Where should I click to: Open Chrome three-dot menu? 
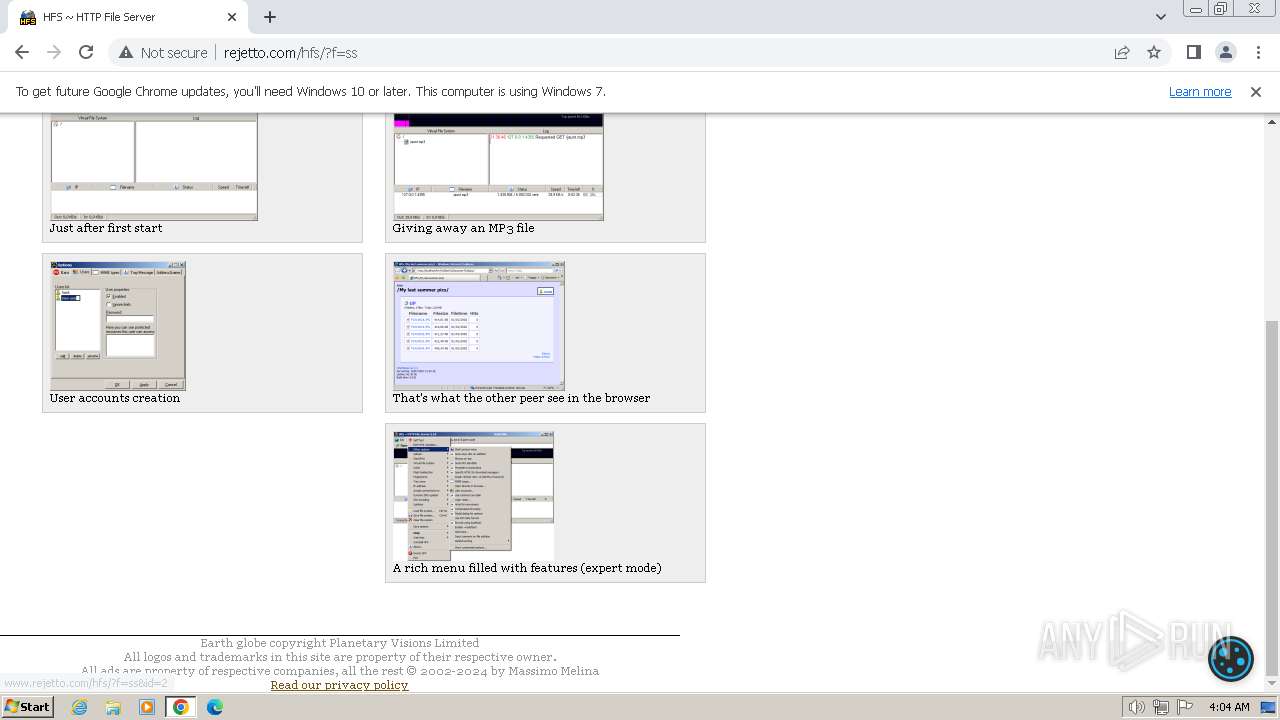point(1257,52)
